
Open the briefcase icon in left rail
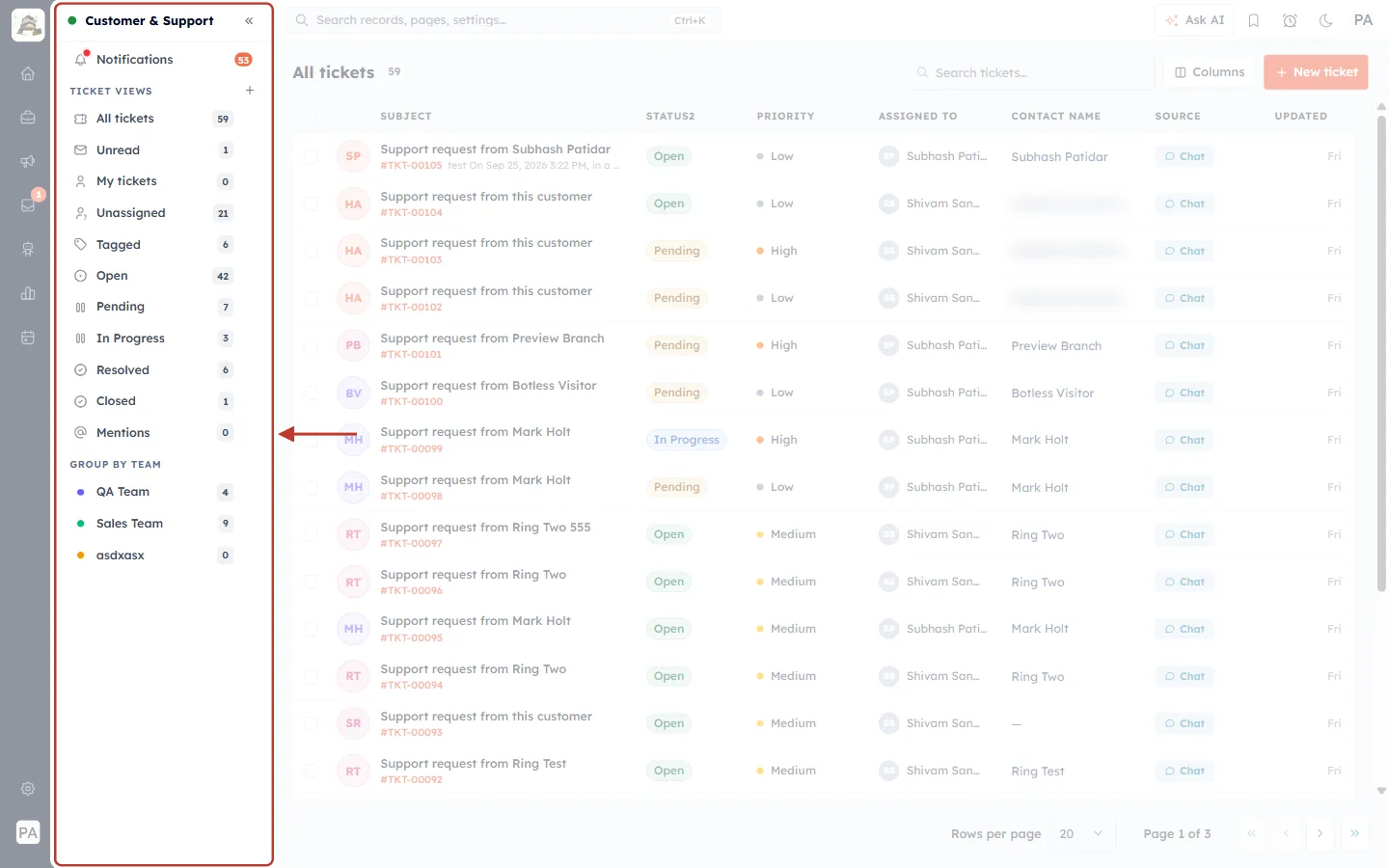(28, 118)
